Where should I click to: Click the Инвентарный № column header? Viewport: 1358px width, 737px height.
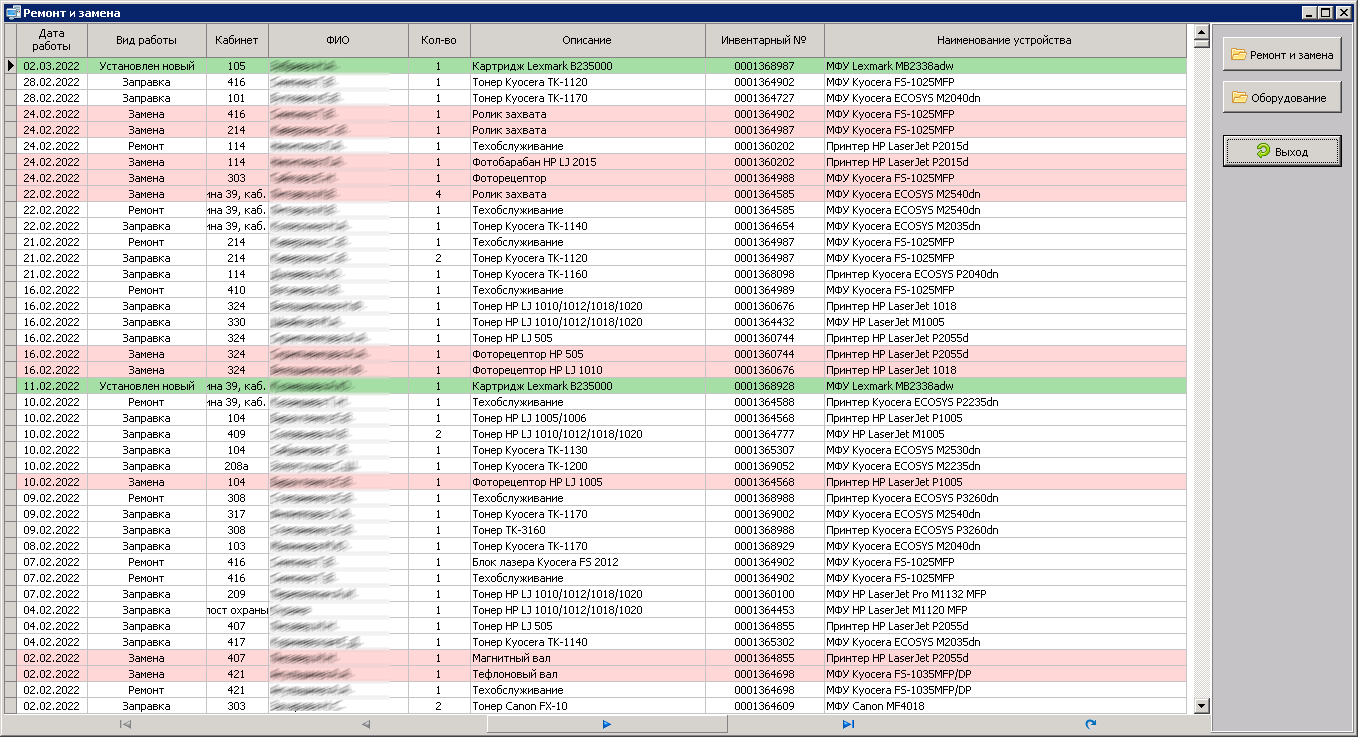765,40
